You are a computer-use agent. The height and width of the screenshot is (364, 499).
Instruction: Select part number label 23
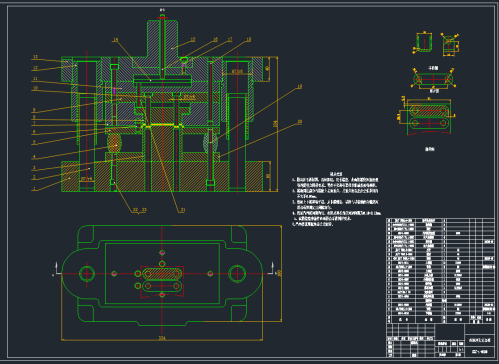click(144, 210)
